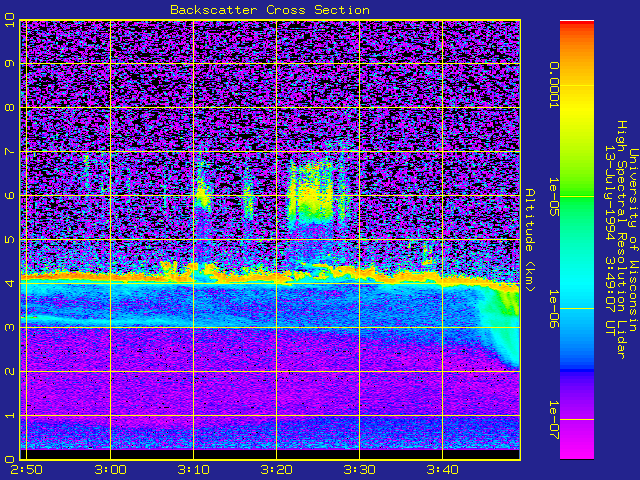Click the 0.0001 color scale label

pyautogui.click(x=553, y=85)
